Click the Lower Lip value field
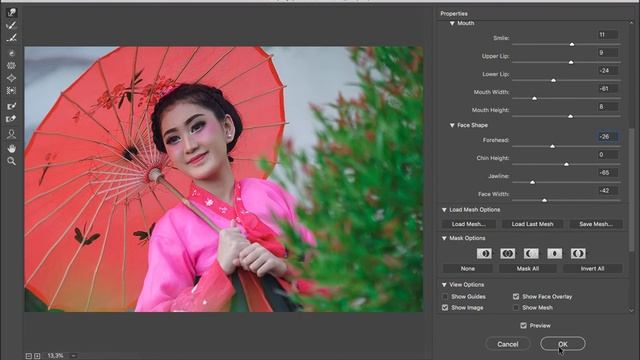This screenshot has width=640, height=360. click(x=608, y=71)
